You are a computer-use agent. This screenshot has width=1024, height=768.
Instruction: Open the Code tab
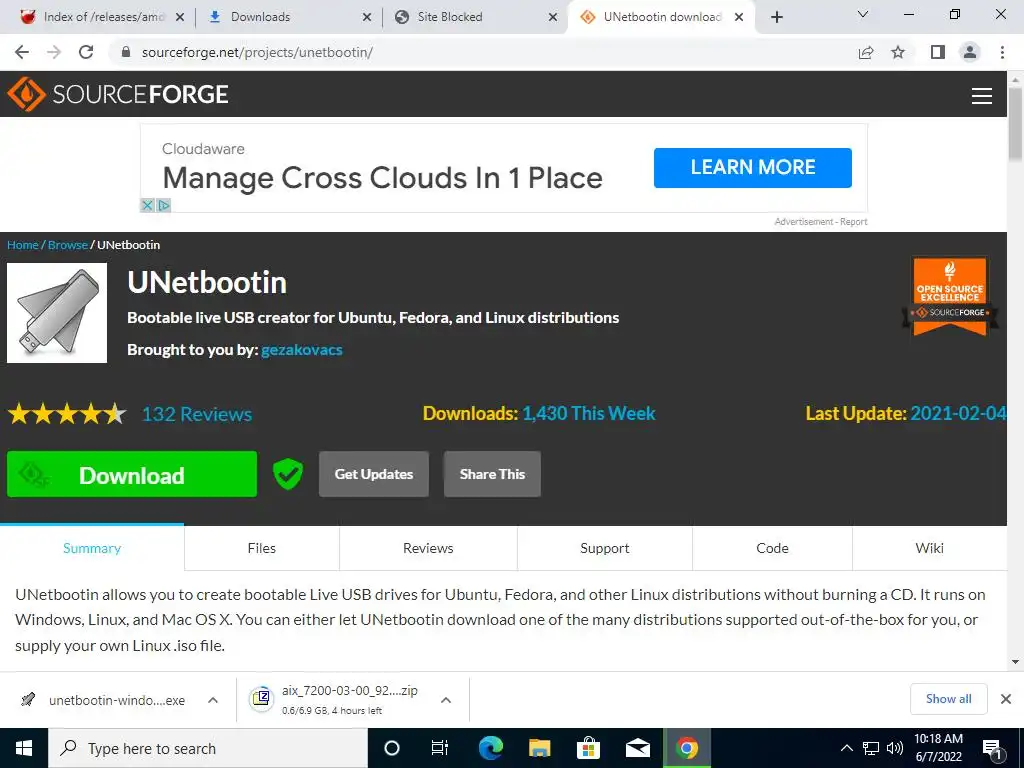(773, 549)
